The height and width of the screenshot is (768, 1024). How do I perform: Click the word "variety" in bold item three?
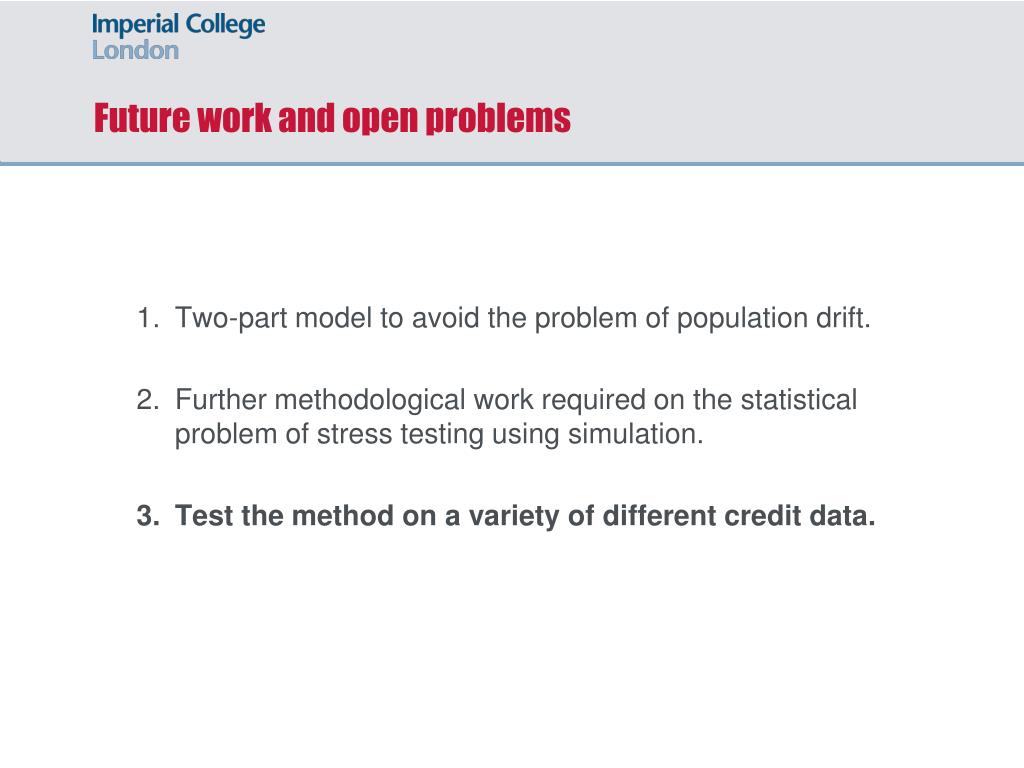pos(493,516)
